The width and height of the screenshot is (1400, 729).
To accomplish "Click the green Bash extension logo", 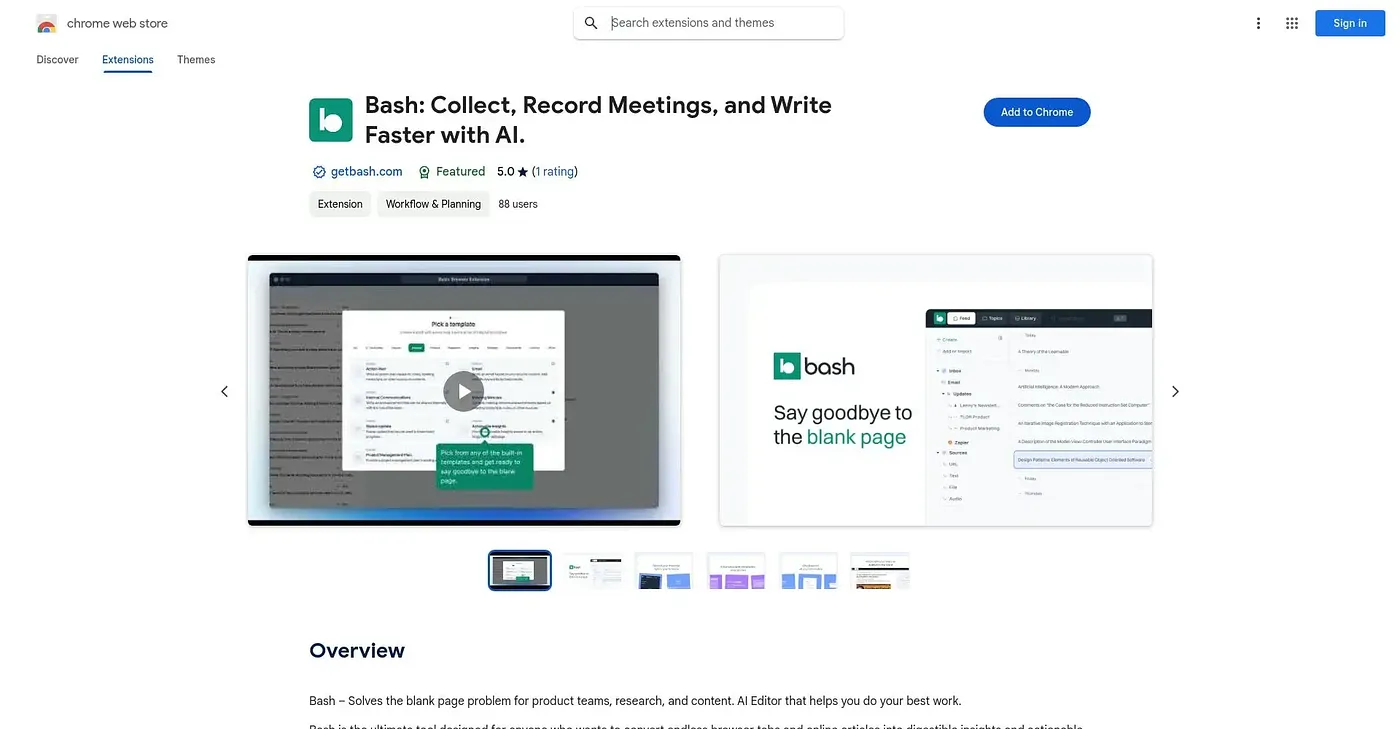I will (331, 120).
